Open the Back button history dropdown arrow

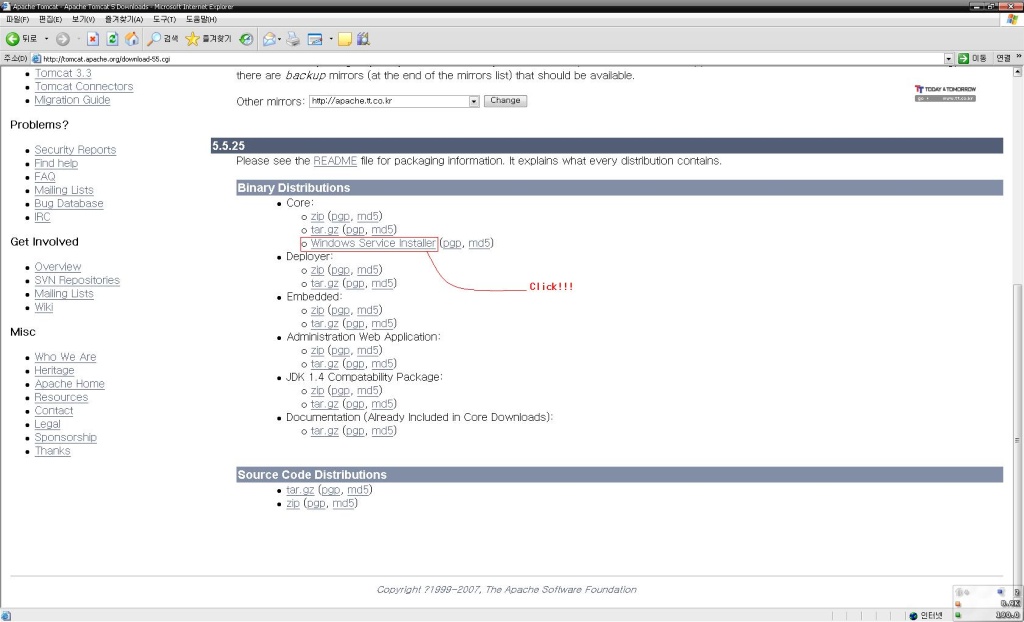[46, 39]
